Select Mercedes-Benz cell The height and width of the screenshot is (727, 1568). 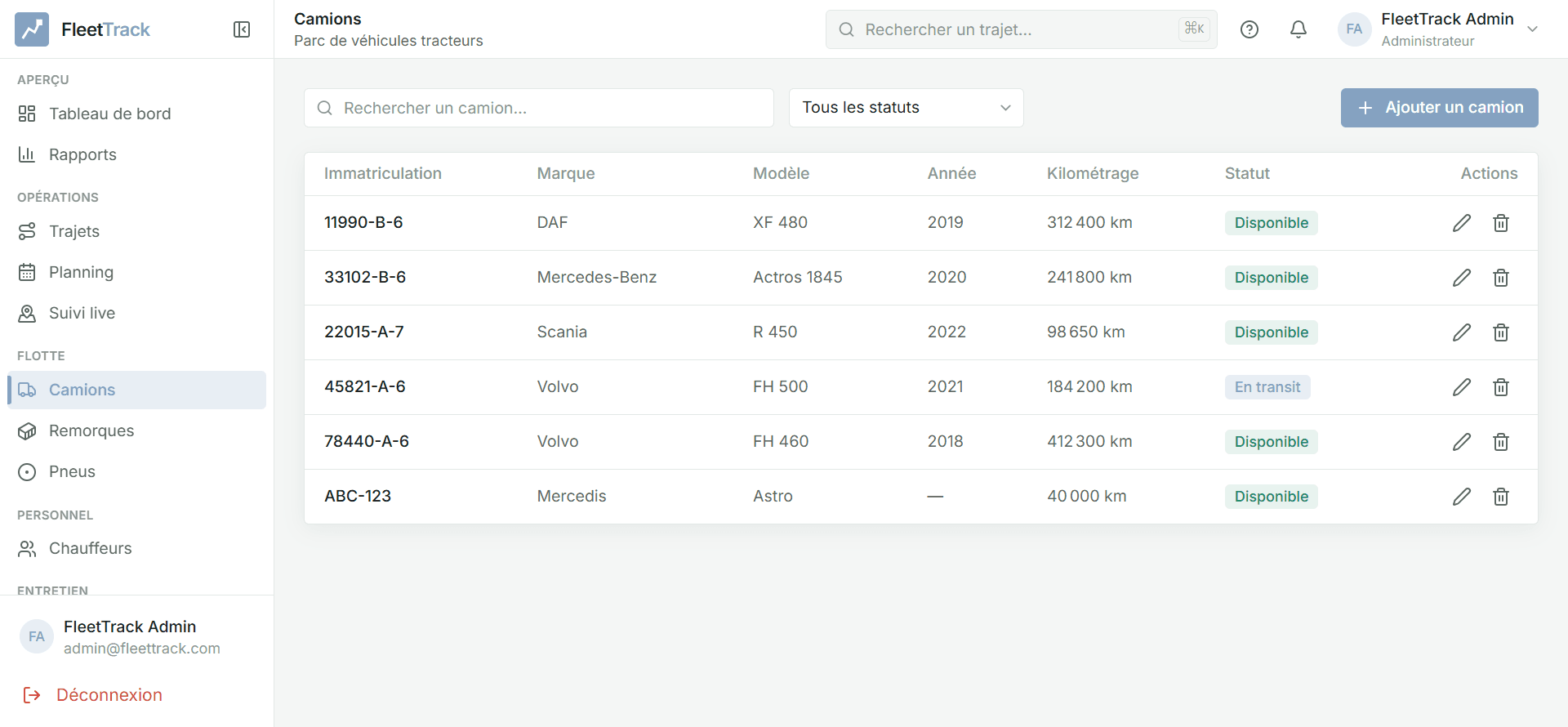click(597, 278)
